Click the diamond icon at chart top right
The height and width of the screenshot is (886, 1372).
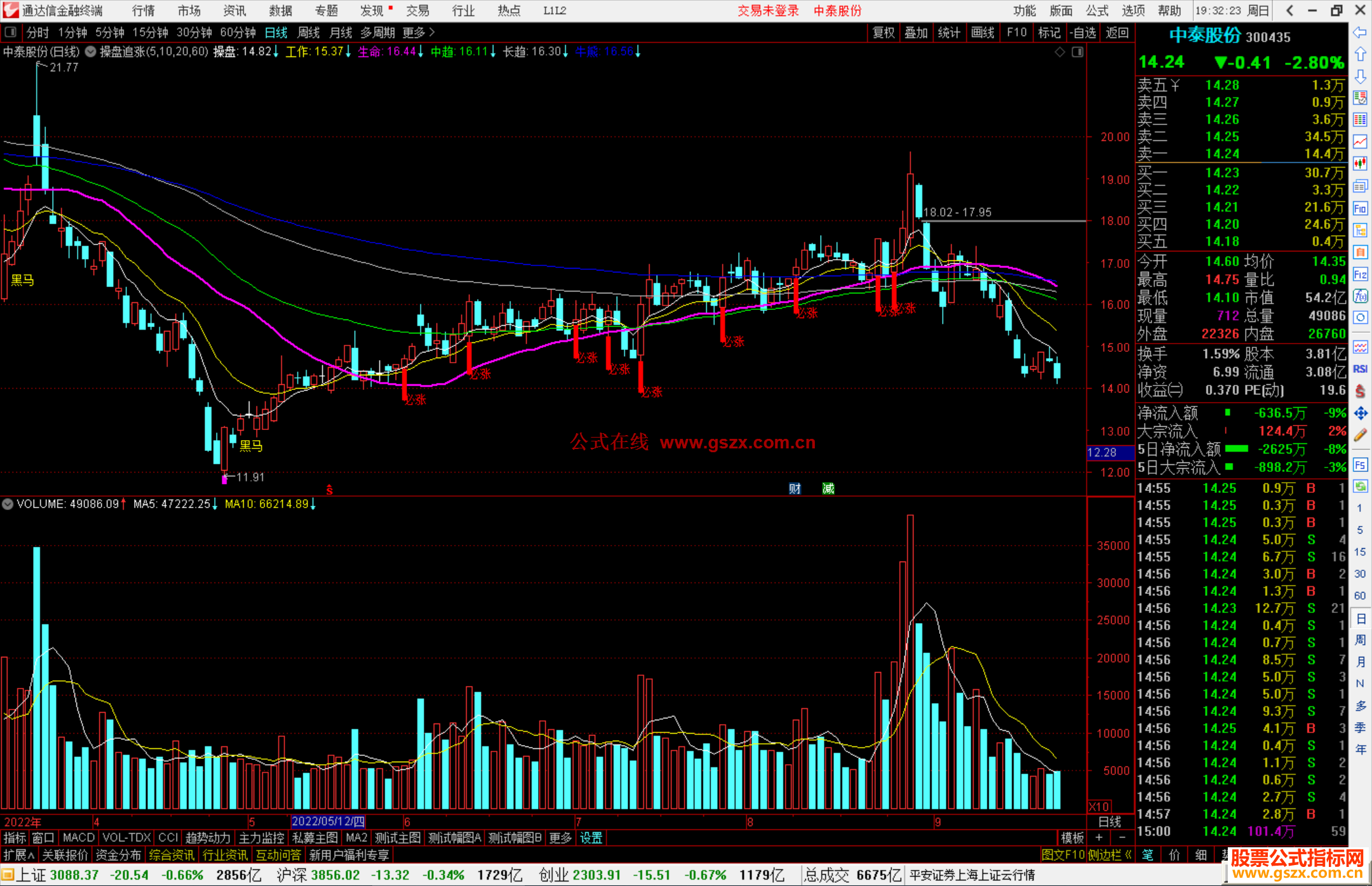coord(1060,52)
